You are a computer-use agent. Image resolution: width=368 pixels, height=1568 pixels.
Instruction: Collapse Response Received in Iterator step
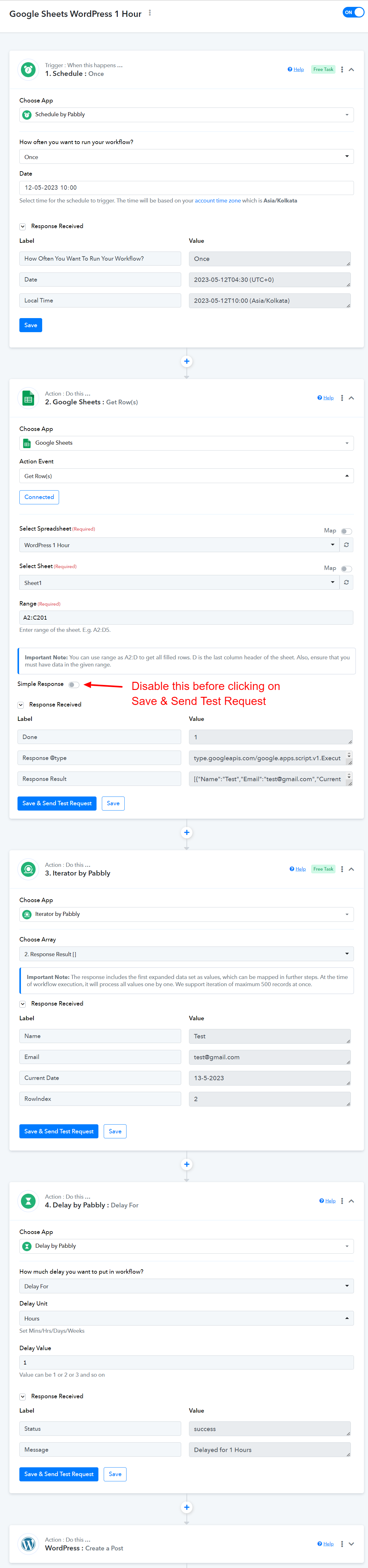22,1004
